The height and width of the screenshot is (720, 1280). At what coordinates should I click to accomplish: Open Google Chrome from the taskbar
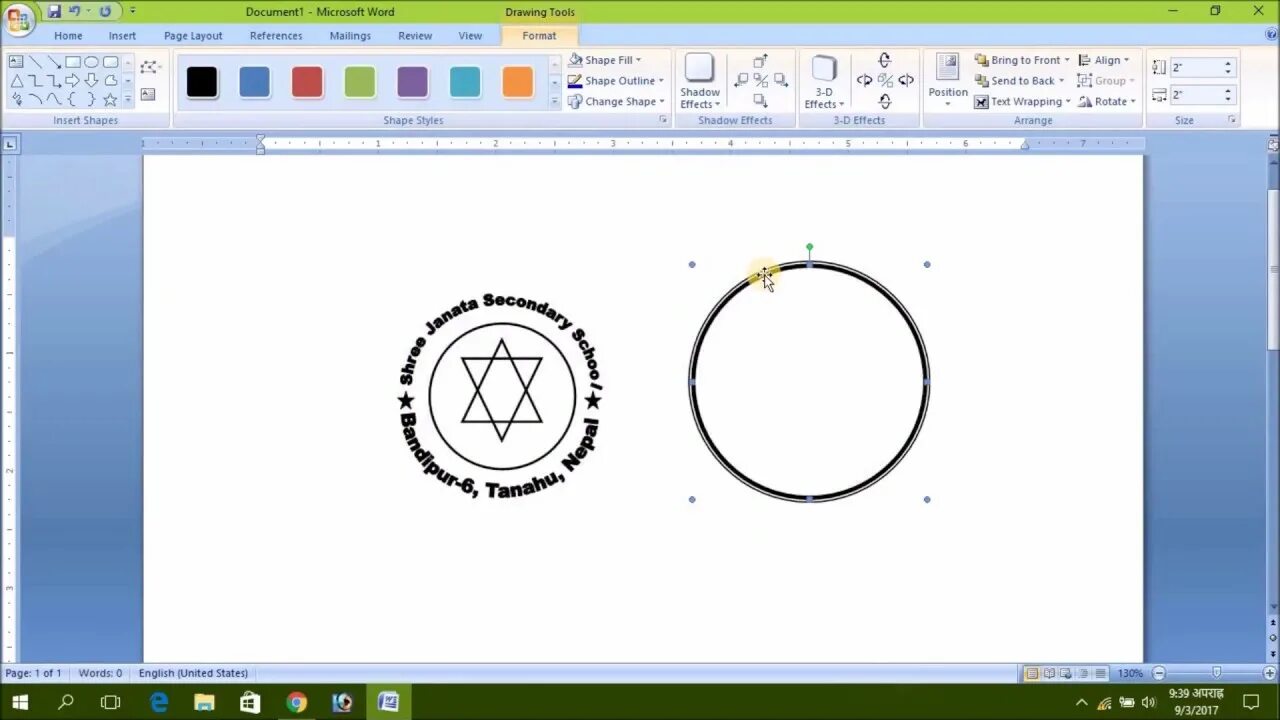point(296,702)
